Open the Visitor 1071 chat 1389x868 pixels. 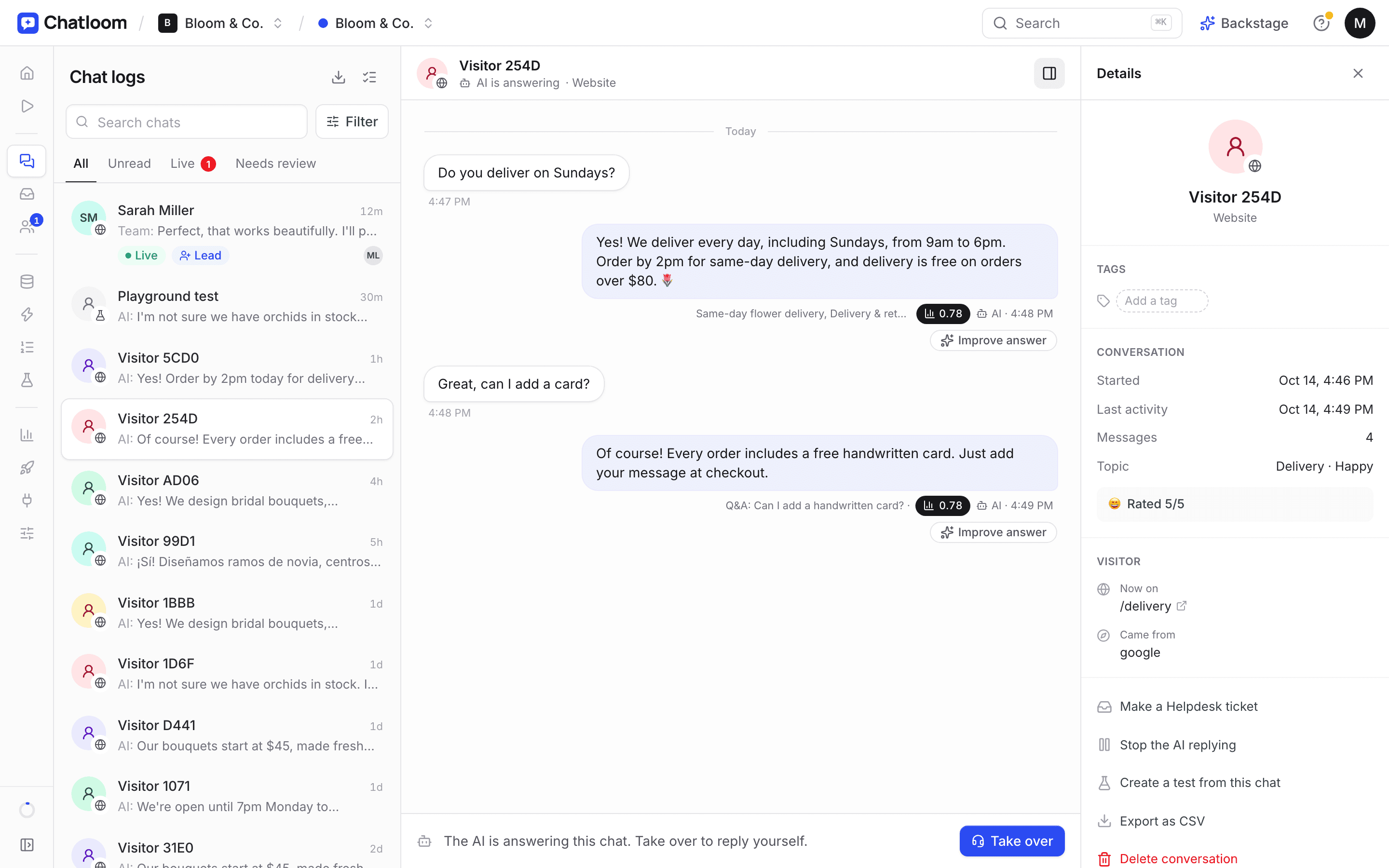[227, 796]
